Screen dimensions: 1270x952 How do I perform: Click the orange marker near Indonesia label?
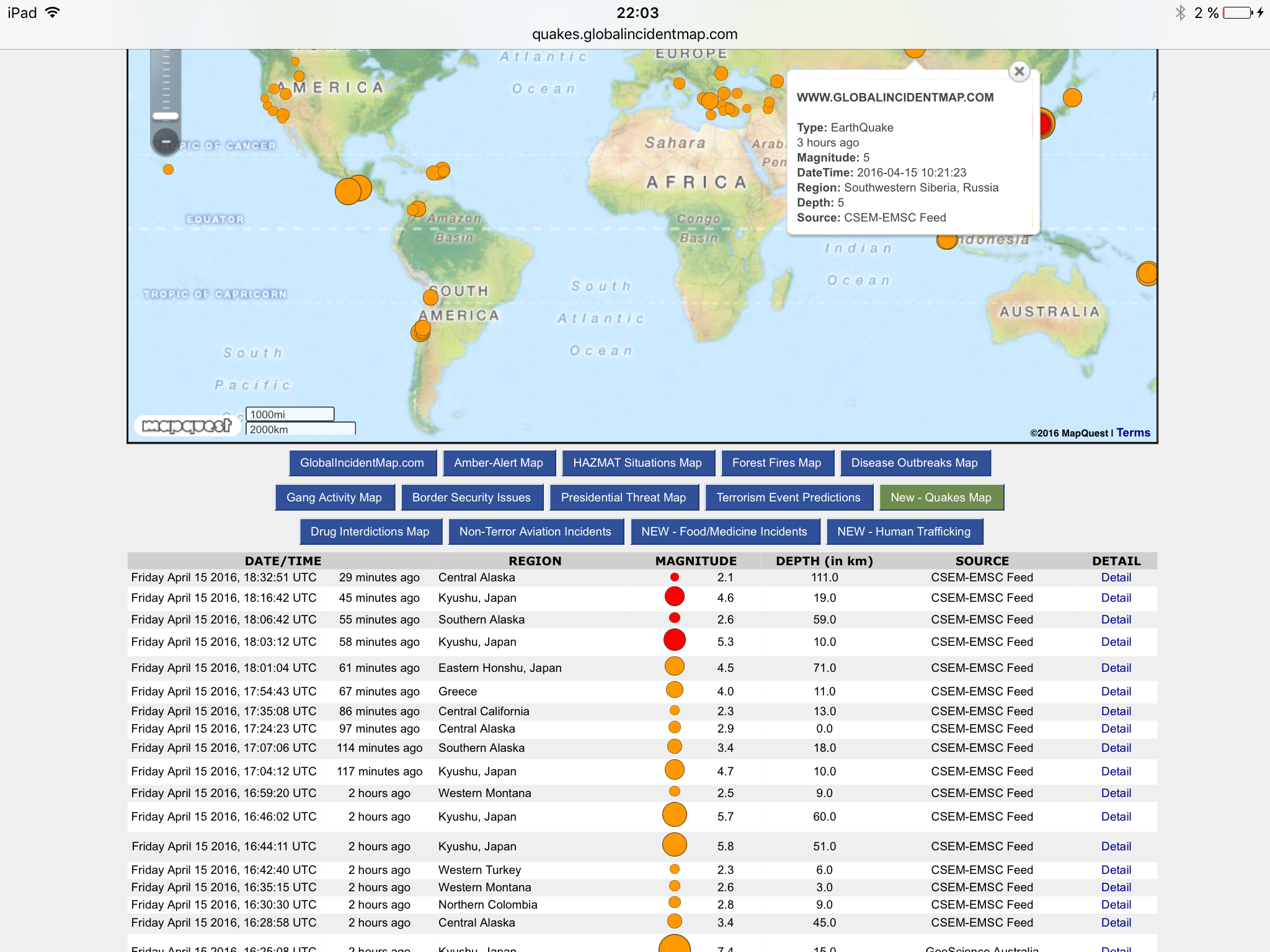click(947, 240)
